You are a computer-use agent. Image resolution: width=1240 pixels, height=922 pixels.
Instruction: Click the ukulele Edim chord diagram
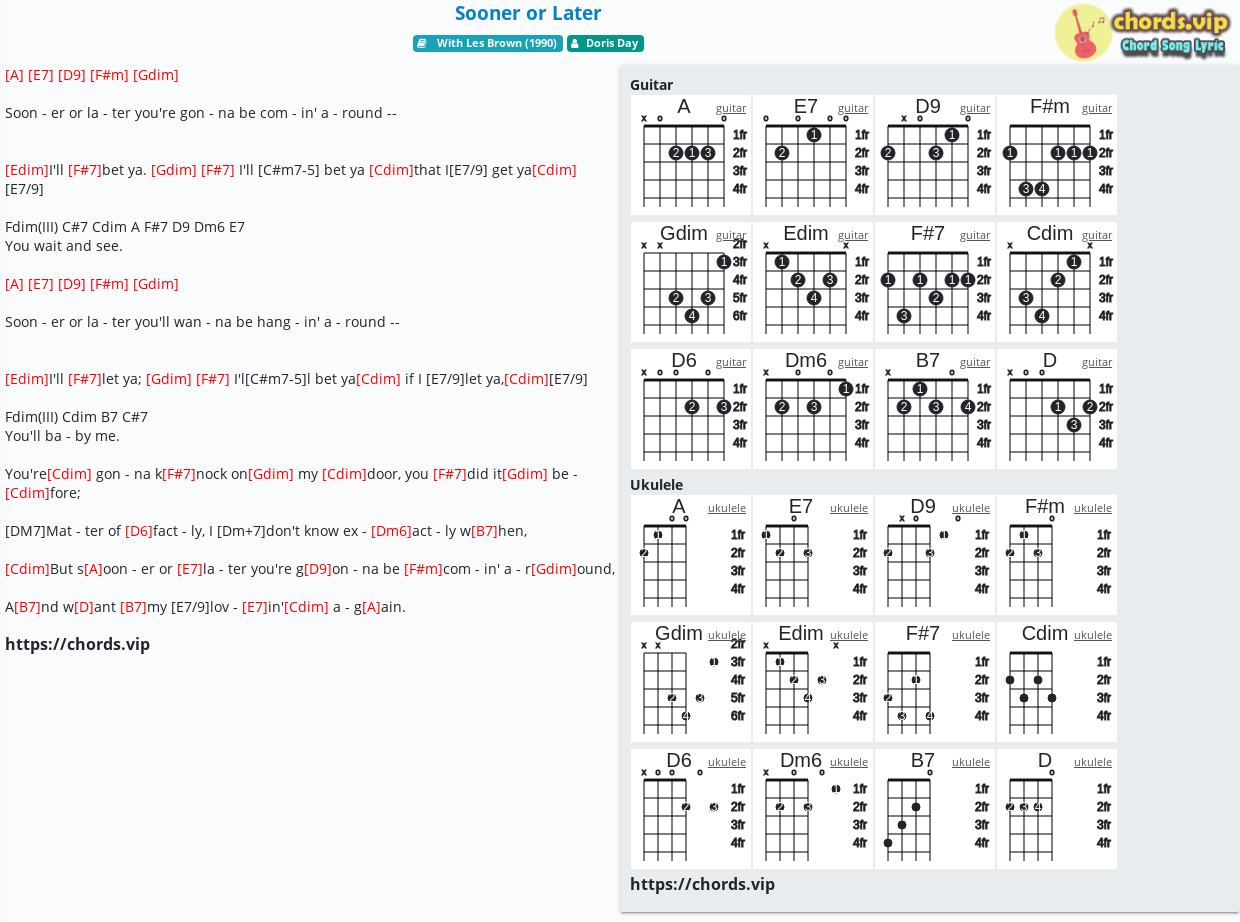tap(813, 682)
